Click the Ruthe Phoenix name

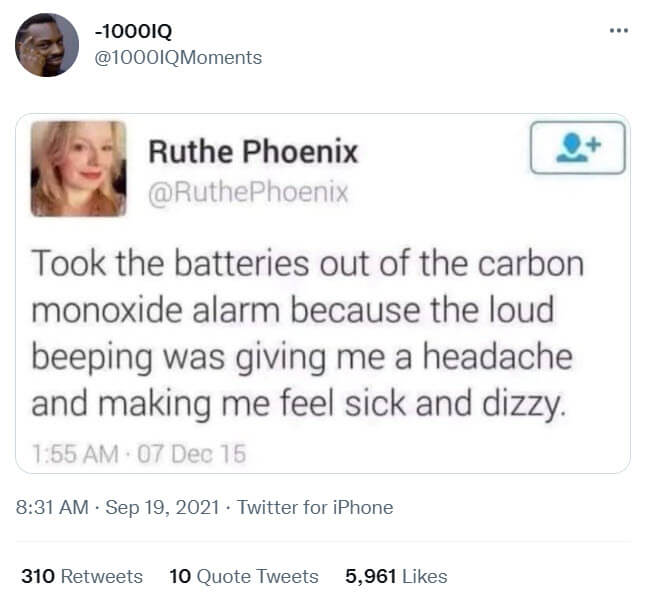(x=253, y=152)
